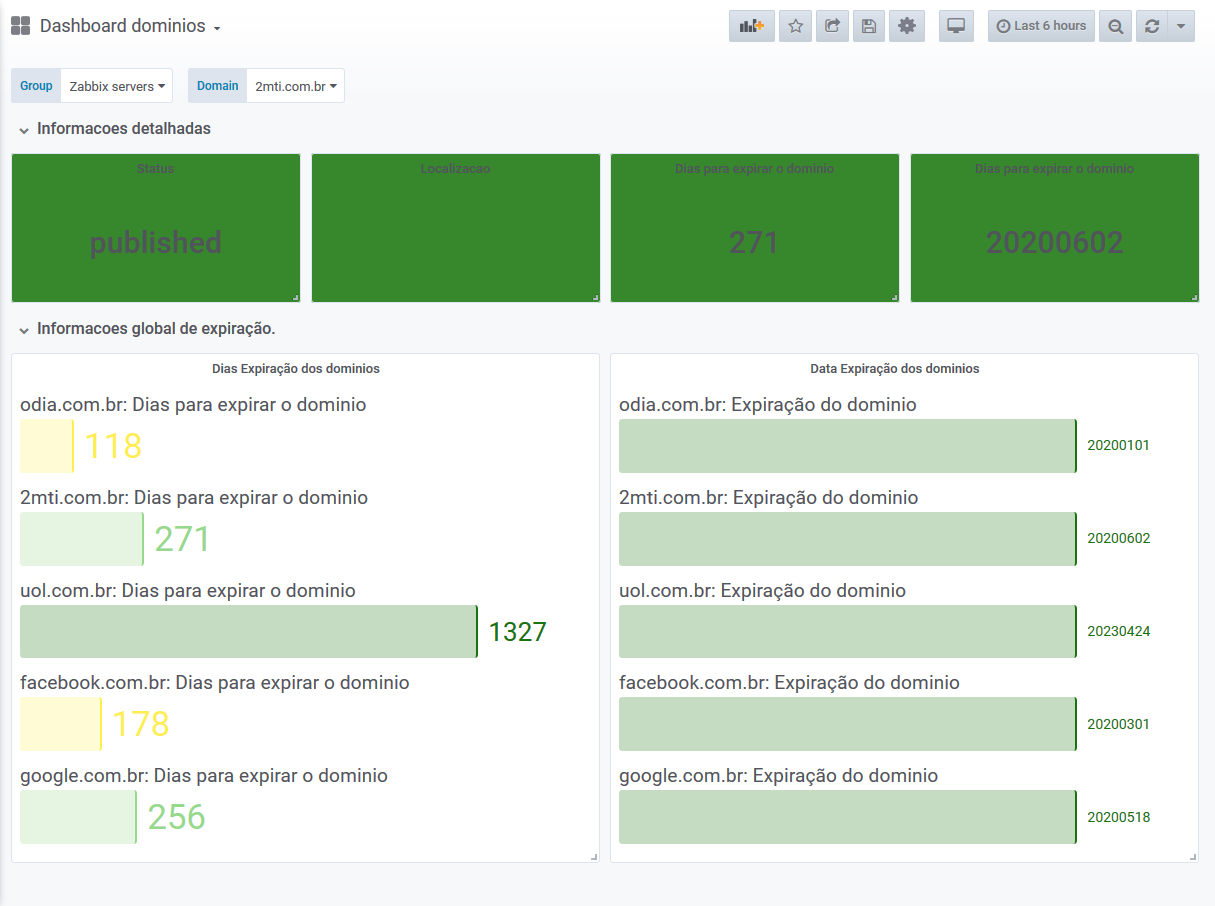Viewport: 1215px width, 906px height.
Task: Click the 271 value in green stat panel
Action: pos(754,243)
